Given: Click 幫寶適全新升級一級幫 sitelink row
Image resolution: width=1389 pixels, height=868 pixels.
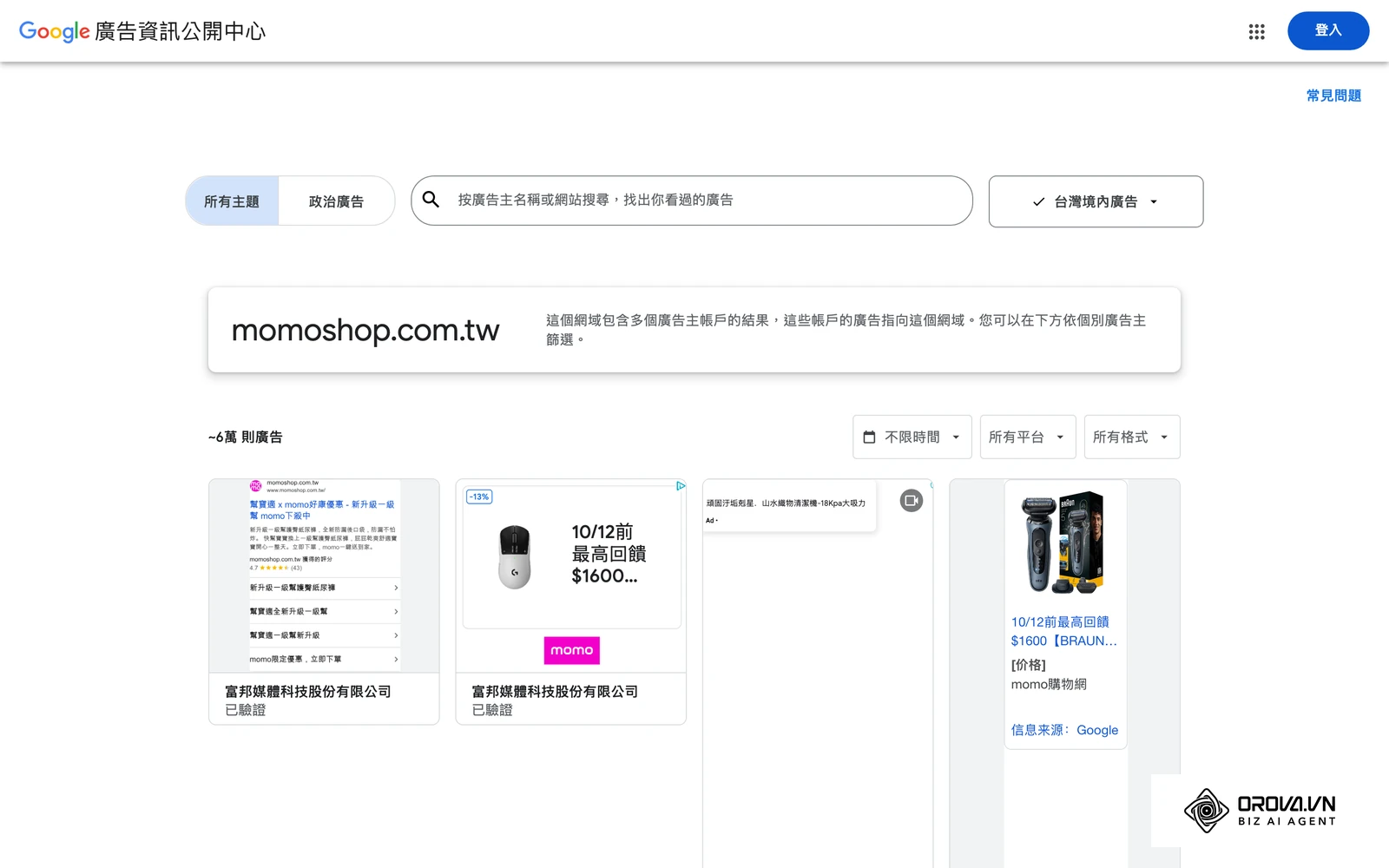Looking at the screenshot, I should 324,611.
